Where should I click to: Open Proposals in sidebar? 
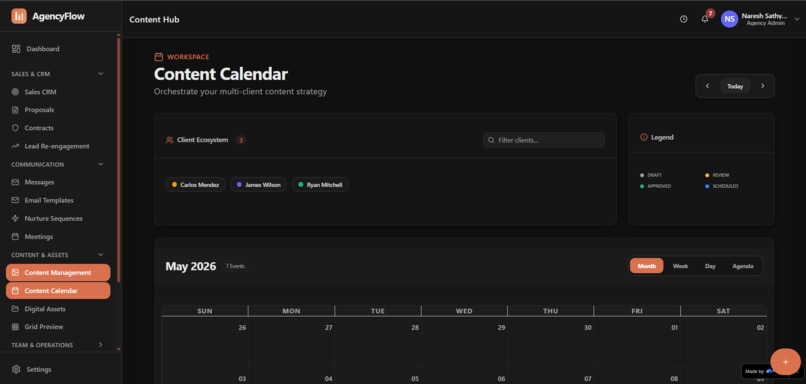coord(39,110)
